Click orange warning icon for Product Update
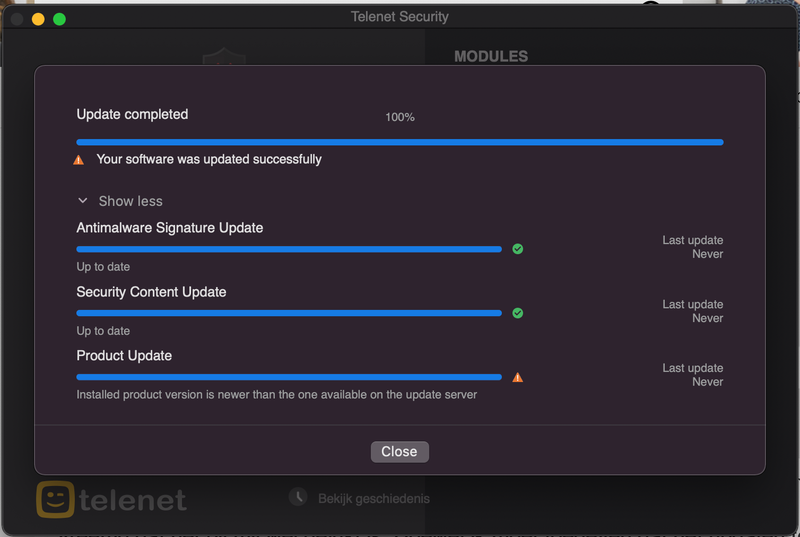This screenshot has width=800, height=537. [x=517, y=377]
